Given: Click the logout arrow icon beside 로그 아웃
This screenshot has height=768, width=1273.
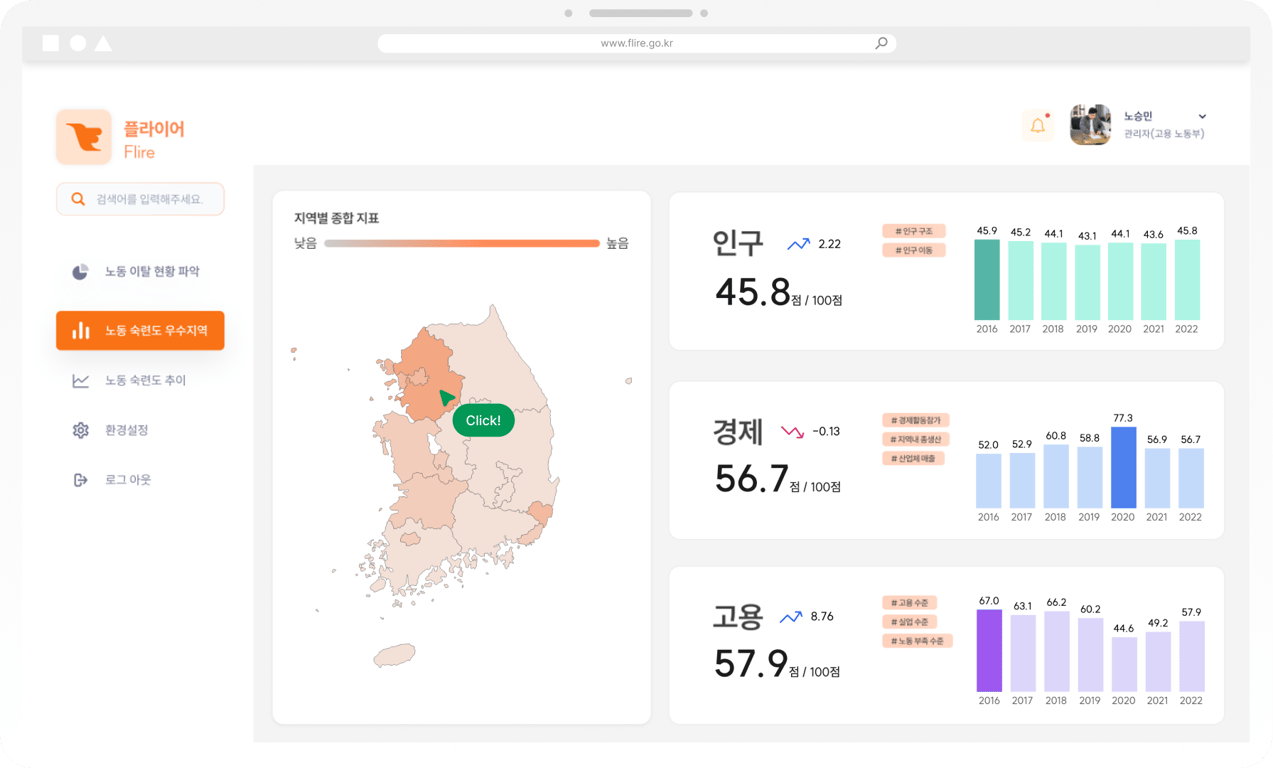Looking at the screenshot, I should pyautogui.click(x=80, y=480).
